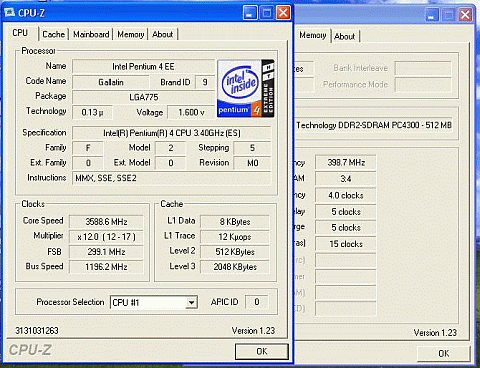The height and width of the screenshot is (368, 480).
Task: Click DDR2-SDRAM PC4300 - 512 MB text
Action: [395, 125]
